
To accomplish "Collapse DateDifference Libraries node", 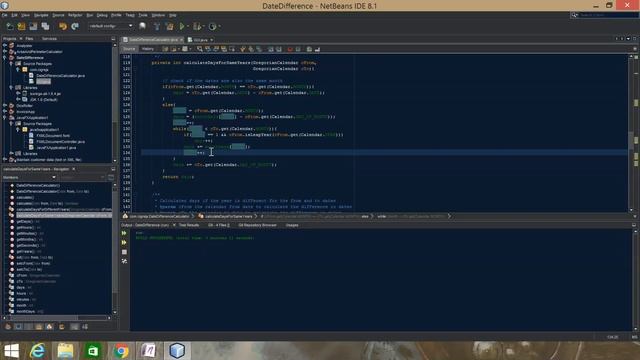I will click(11, 87).
